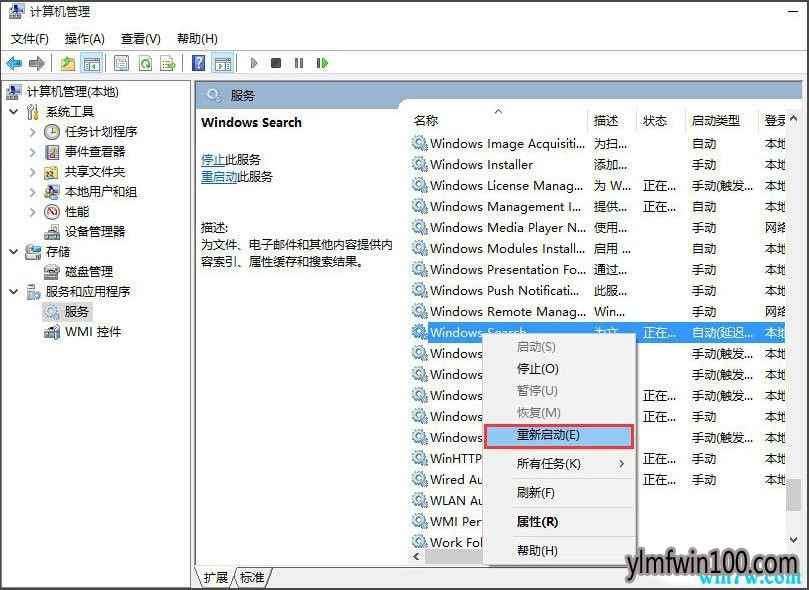Click the Back arrow toolbar icon

point(14,63)
